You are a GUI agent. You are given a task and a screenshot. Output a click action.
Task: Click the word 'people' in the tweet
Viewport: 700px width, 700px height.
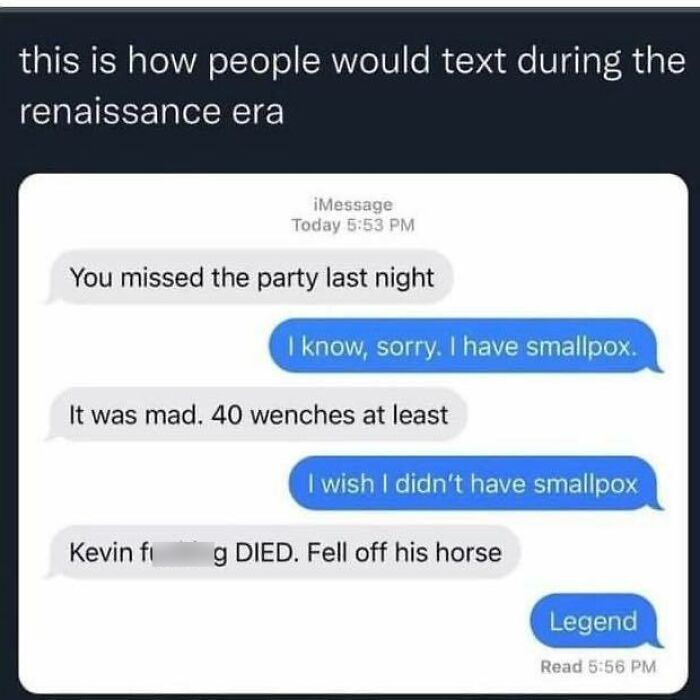pos(264,63)
